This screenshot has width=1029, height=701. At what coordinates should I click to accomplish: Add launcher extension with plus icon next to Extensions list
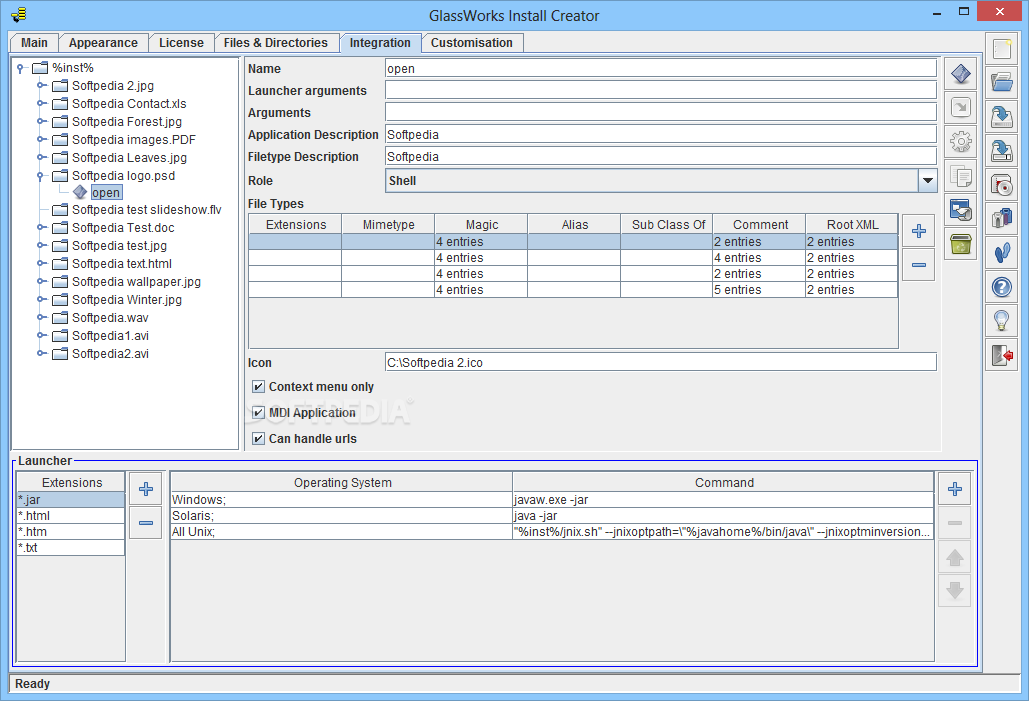pos(146,489)
